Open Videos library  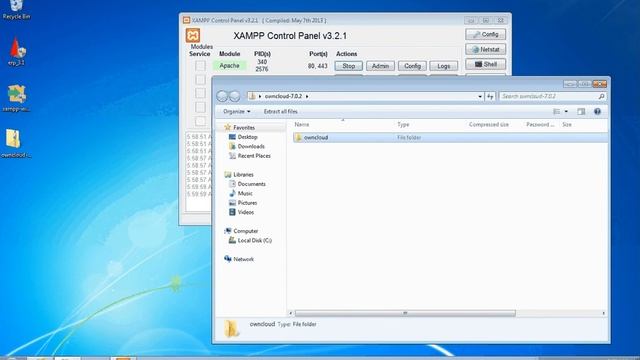(246, 212)
